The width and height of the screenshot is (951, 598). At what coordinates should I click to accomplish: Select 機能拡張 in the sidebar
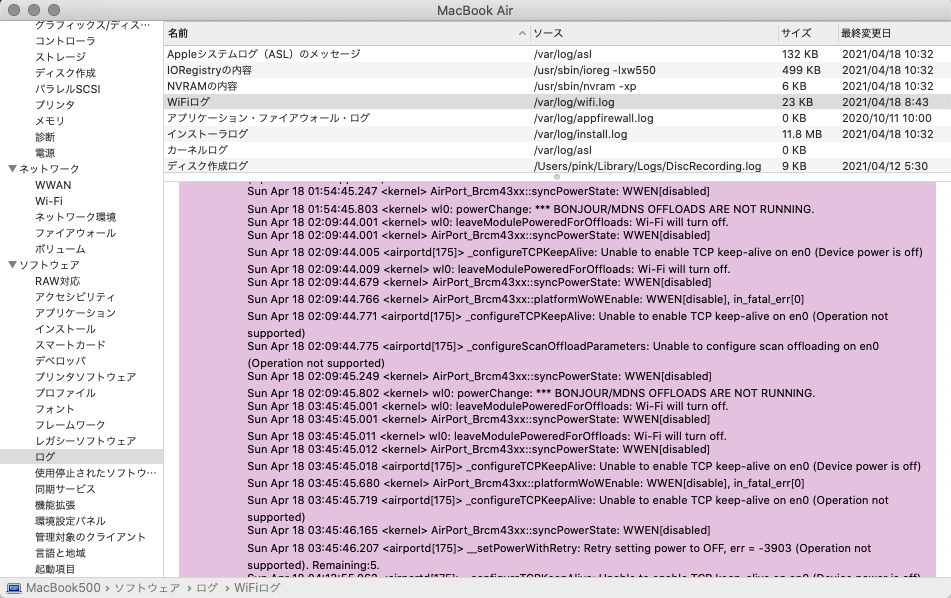pyautogui.click(x=54, y=505)
